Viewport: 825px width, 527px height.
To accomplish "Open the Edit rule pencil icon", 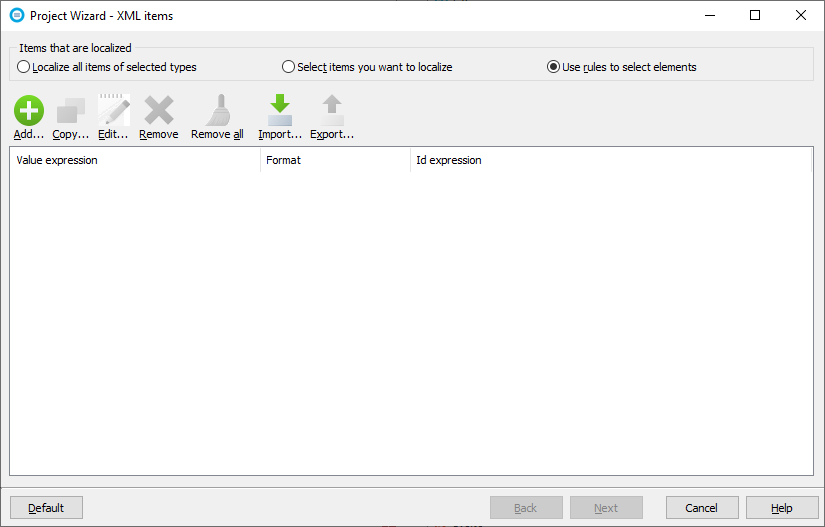I will click(x=113, y=111).
